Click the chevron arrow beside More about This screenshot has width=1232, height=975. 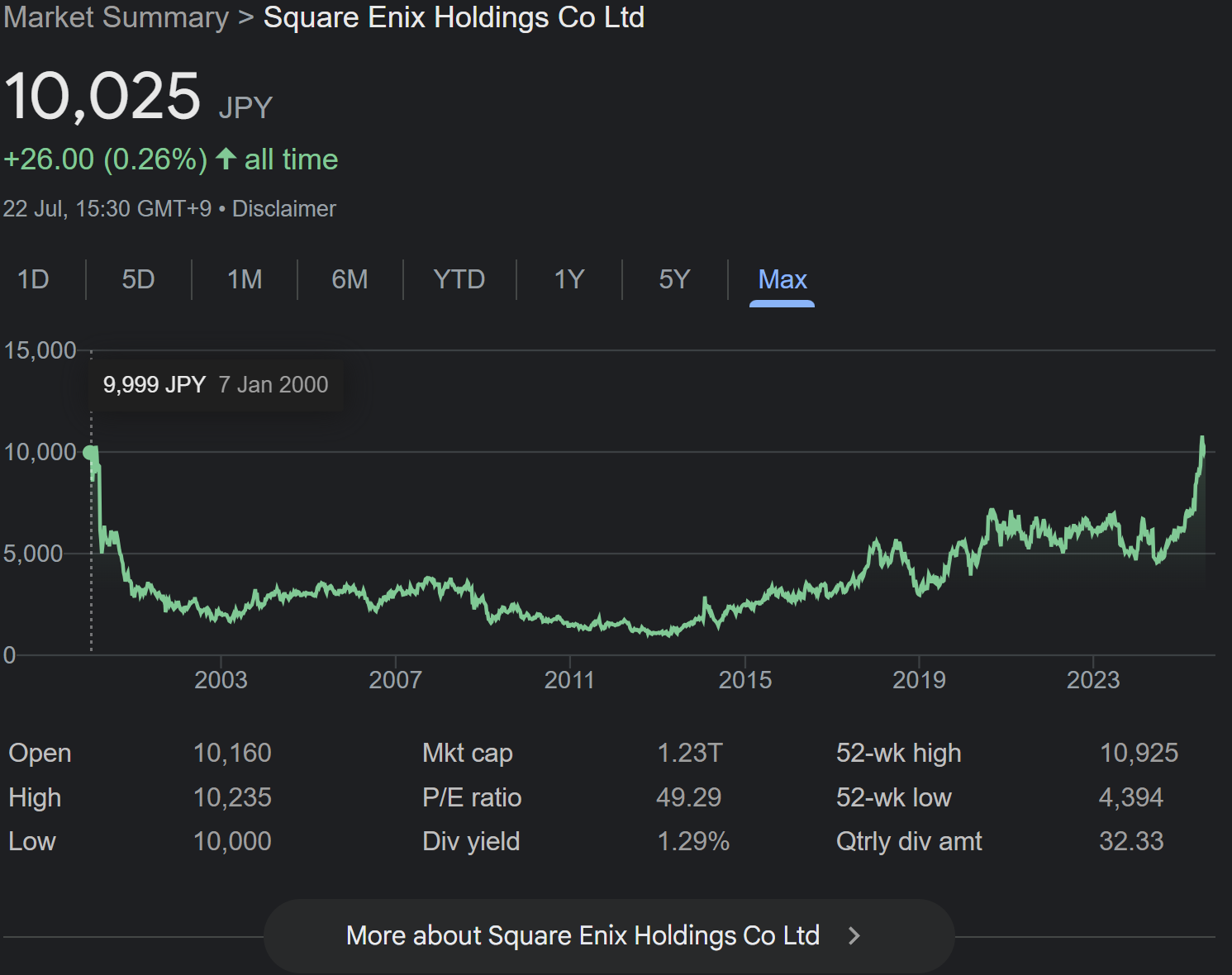point(854,935)
